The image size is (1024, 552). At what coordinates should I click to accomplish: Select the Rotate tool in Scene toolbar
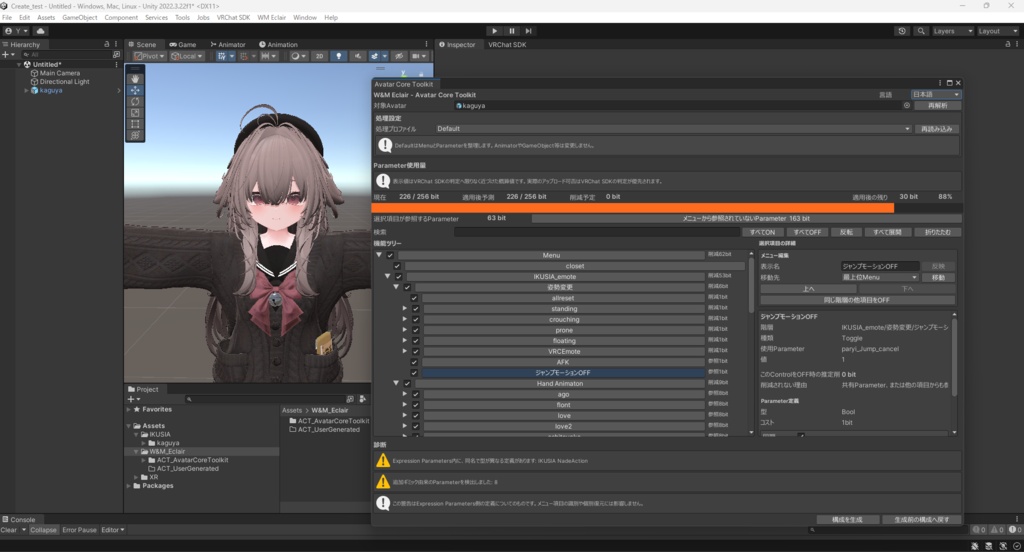[x=135, y=101]
